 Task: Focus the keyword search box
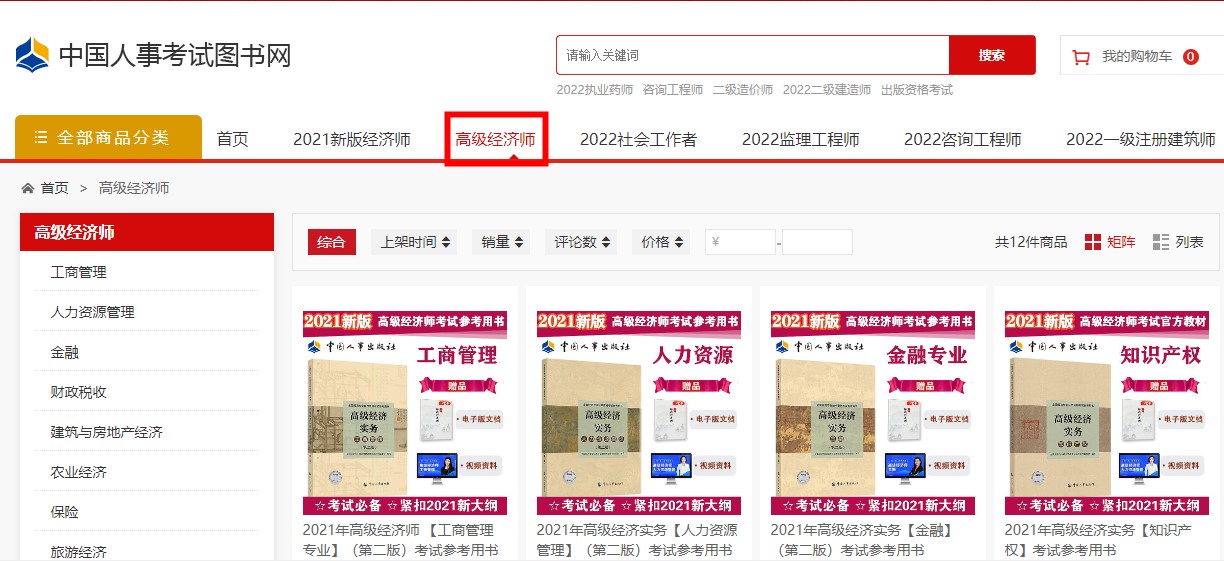coord(753,55)
